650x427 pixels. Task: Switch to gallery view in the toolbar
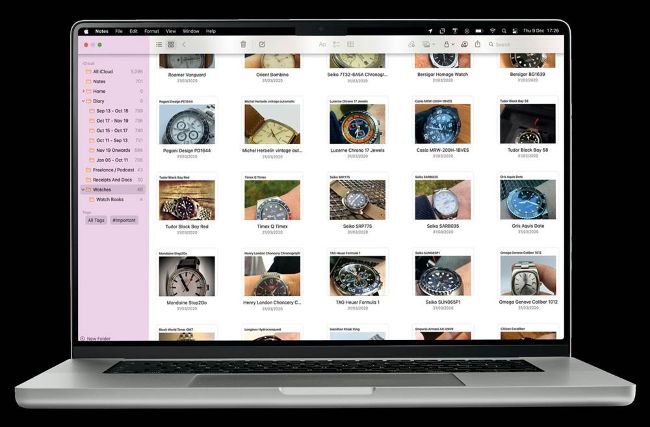[x=170, y=44]
